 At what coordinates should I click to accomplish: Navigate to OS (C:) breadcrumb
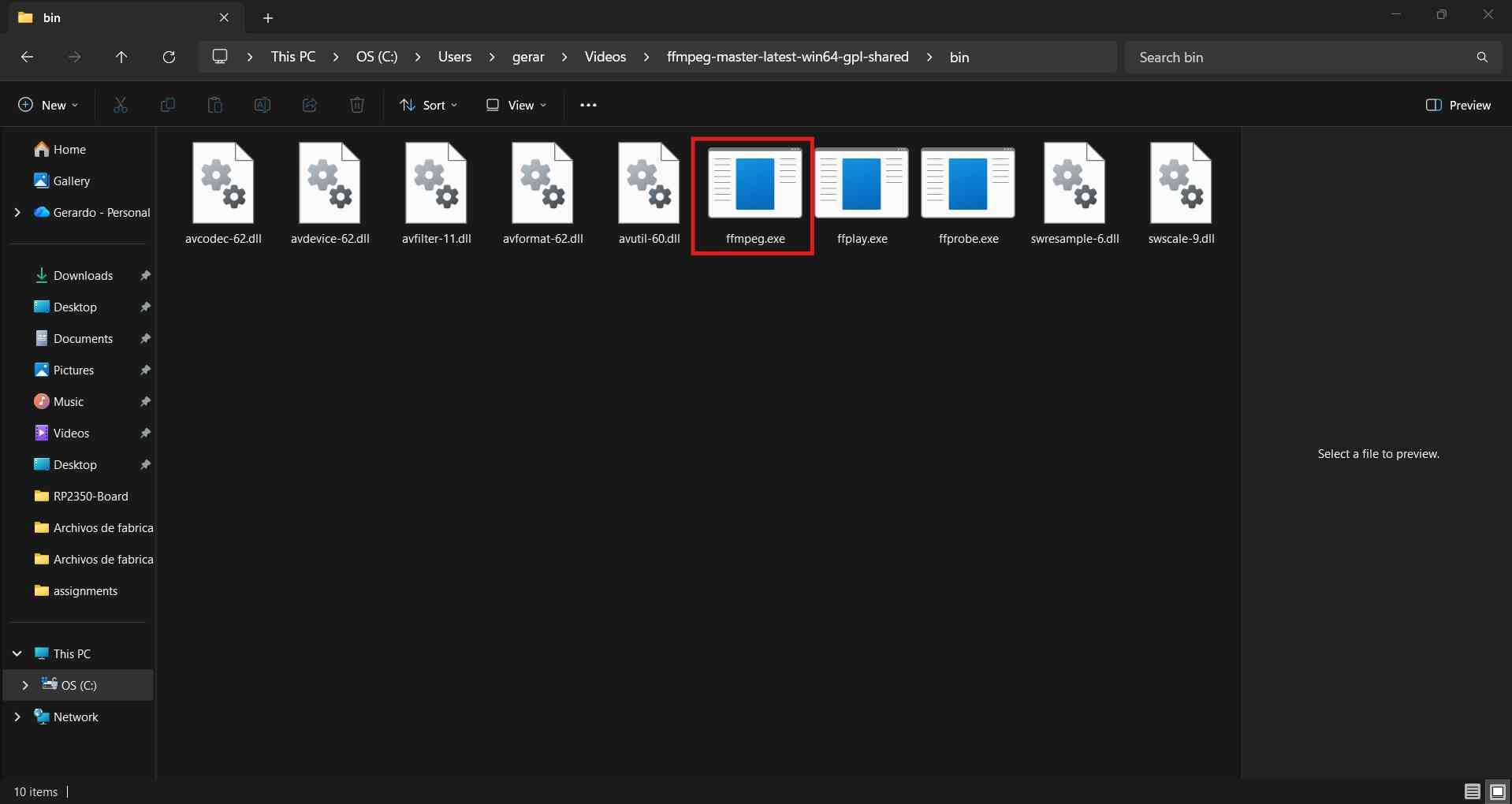coord(377,57)
